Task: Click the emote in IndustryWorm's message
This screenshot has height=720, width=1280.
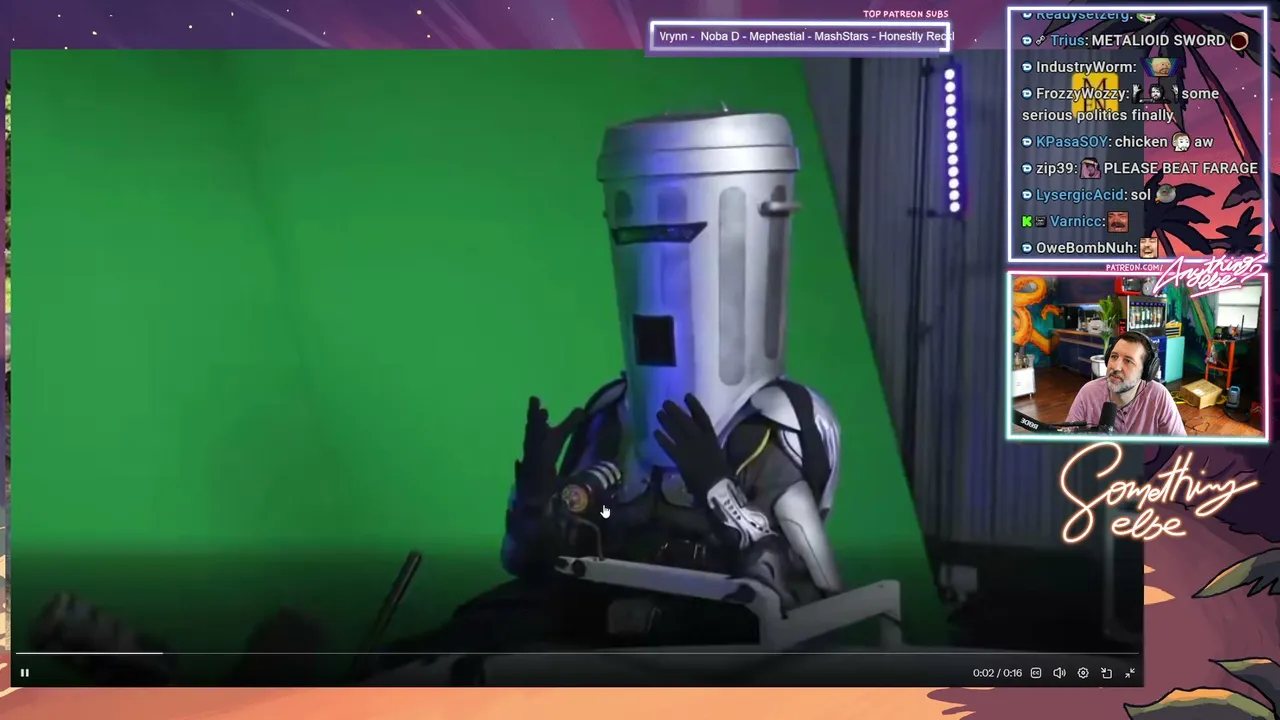Action: pyautogui.click(x=1160, y=67)
